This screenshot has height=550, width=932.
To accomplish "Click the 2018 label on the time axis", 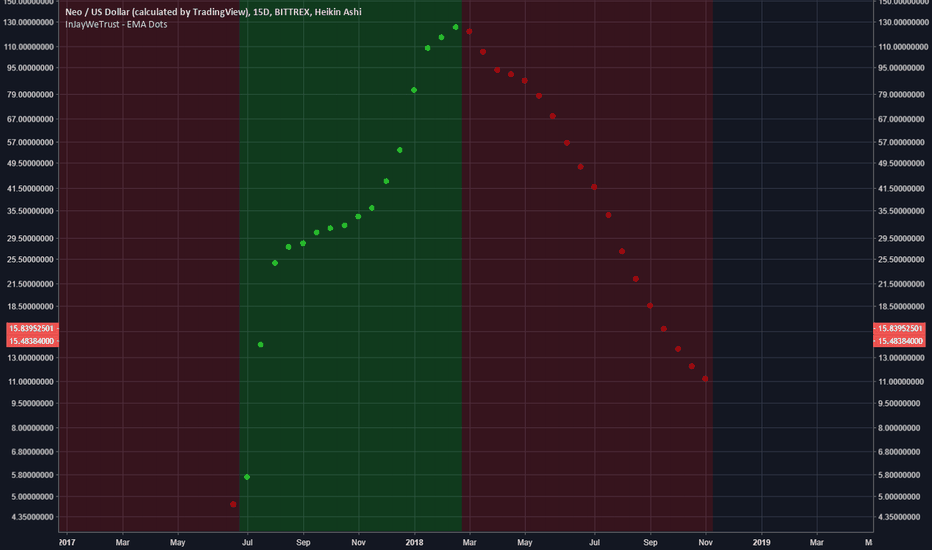I will 414,542.
